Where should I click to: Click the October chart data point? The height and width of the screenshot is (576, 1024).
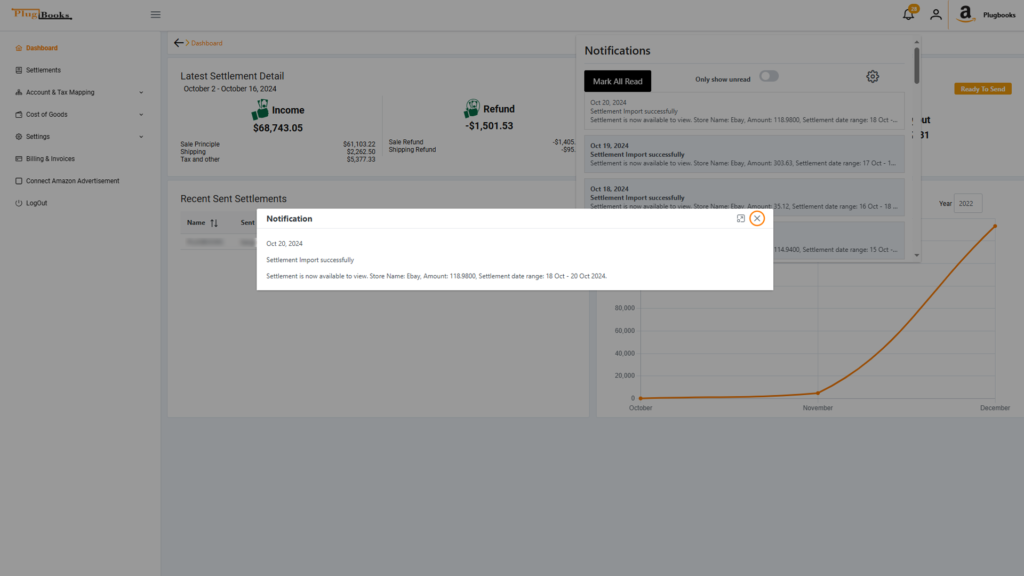641,398
